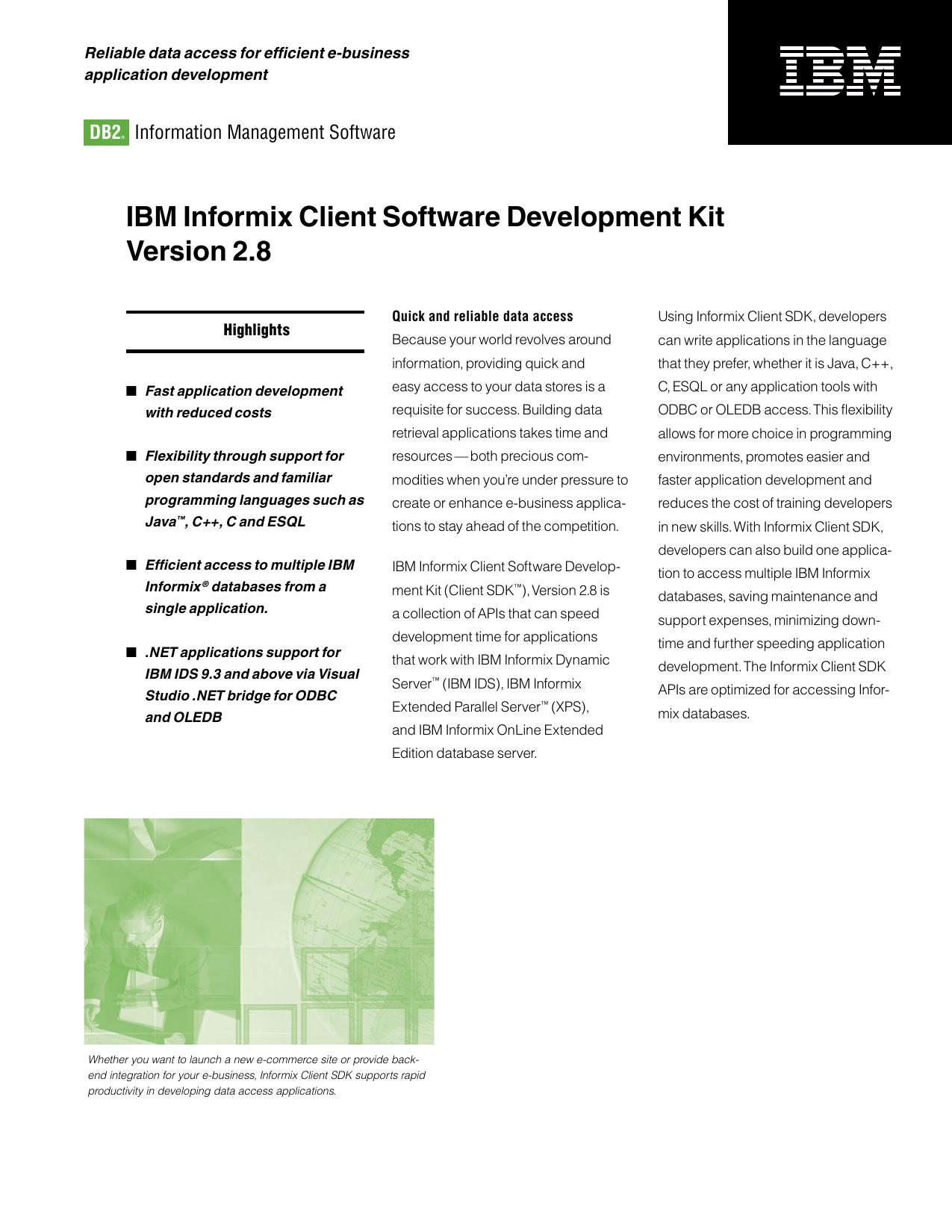
Task: Click line 'IBM Informix Client Software Develop-'
Action: click(x=506, y=567)
